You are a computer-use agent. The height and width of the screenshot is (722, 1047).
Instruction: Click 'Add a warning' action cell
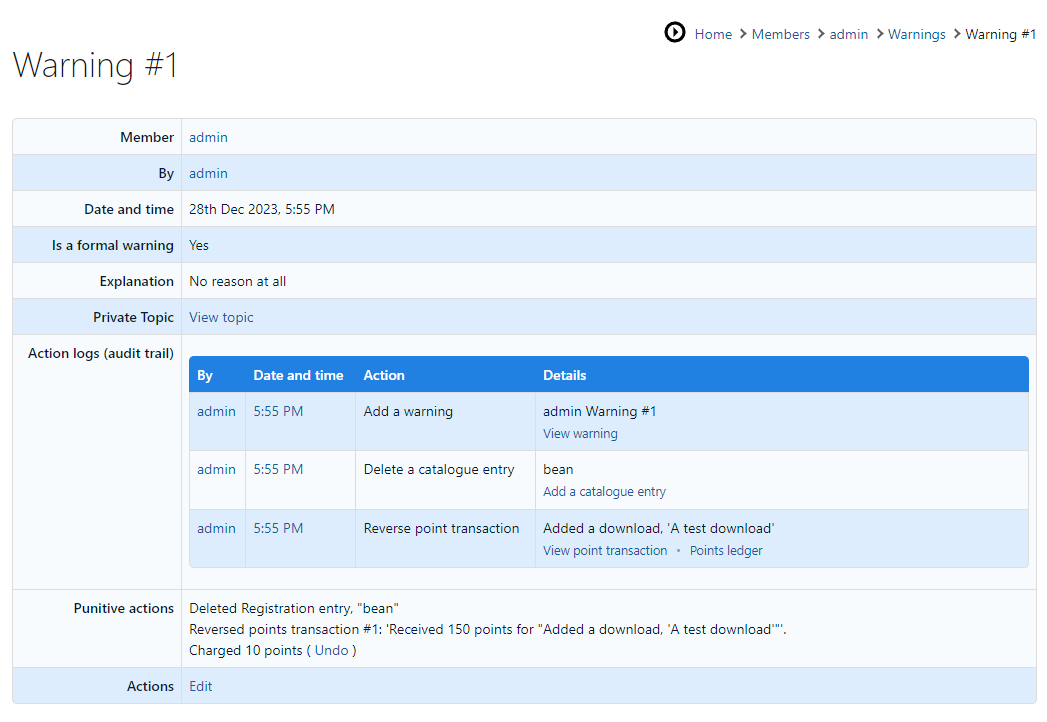pyautogui.click(x=408, y=411)
